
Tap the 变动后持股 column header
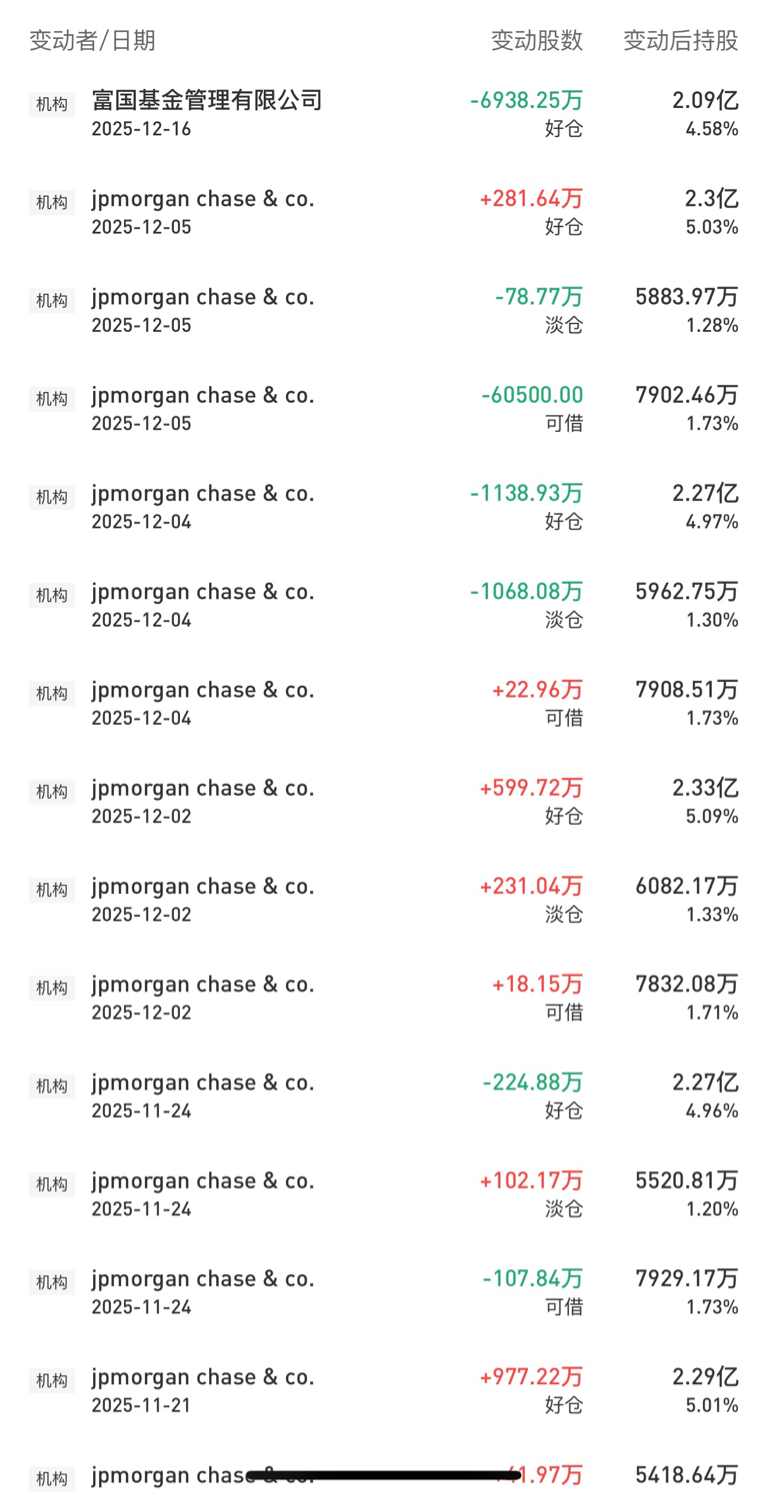pos(680,41)
